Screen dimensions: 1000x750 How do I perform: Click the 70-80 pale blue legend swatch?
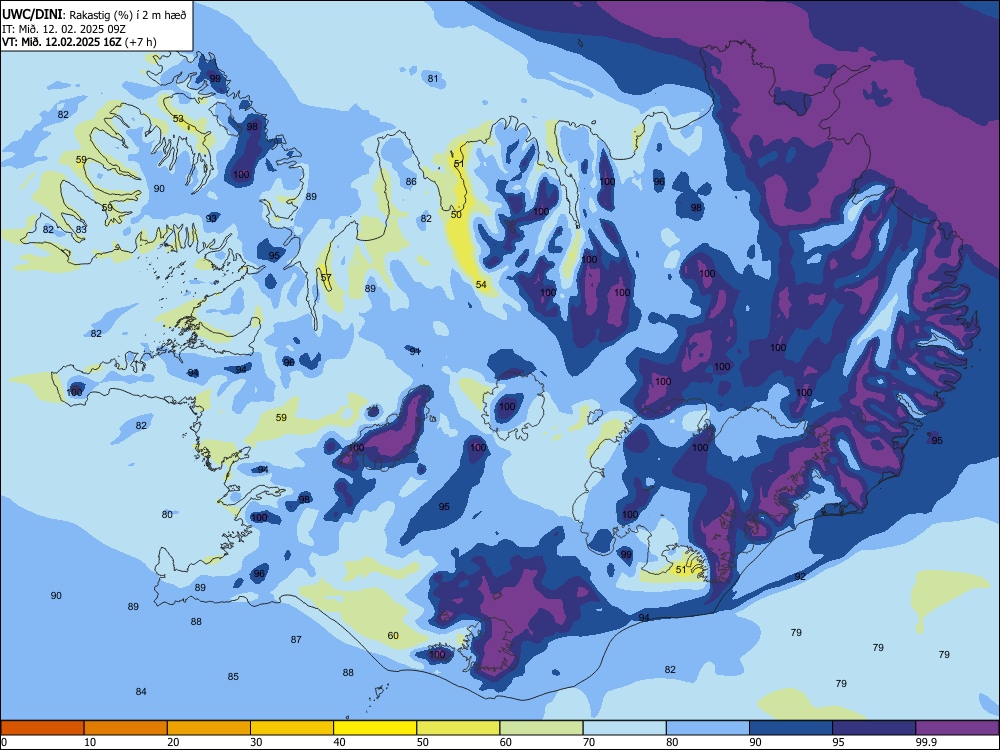(x=625, y=728)
